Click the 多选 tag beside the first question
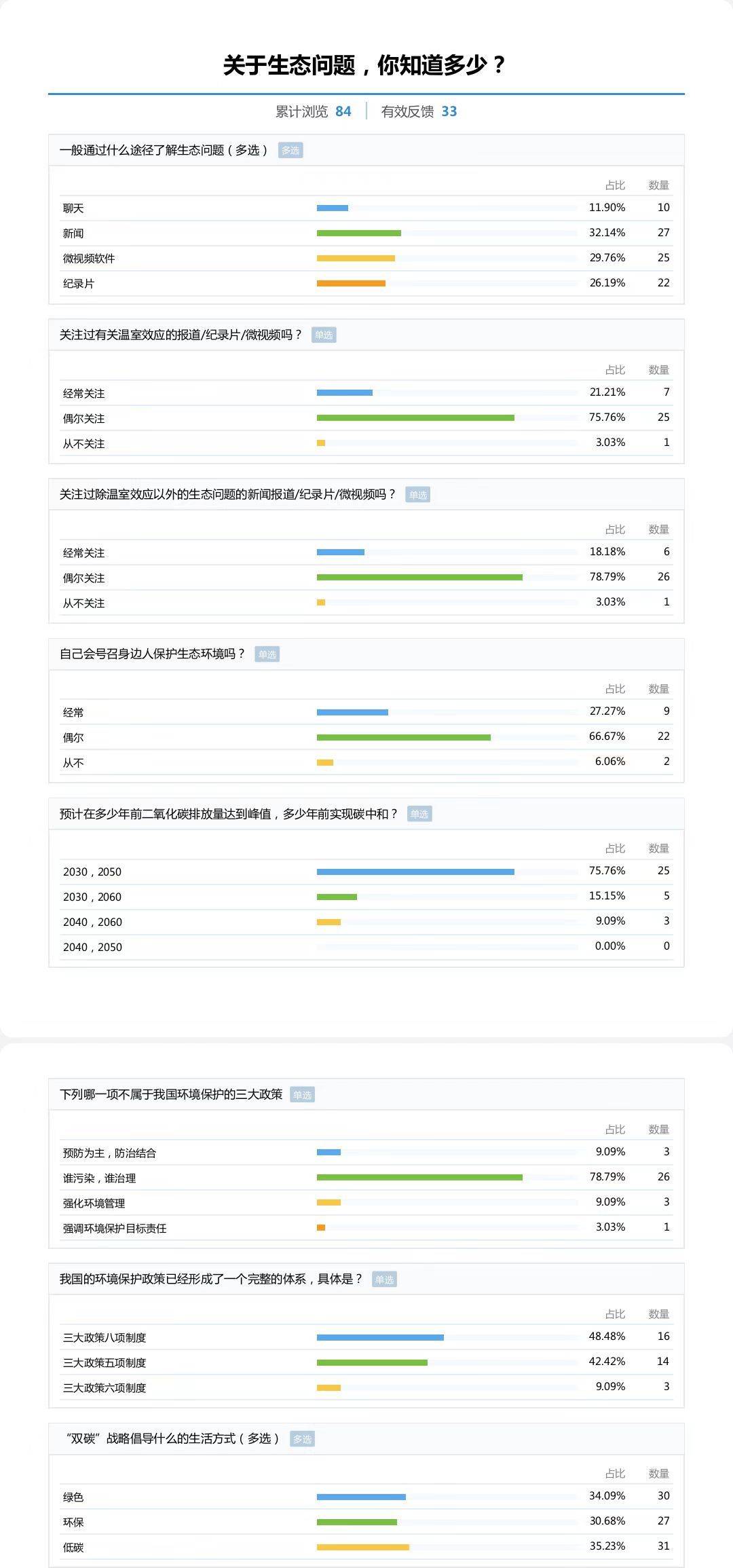Image resolution: width=733 pixels, height=1568 pixels. (290, 151)
